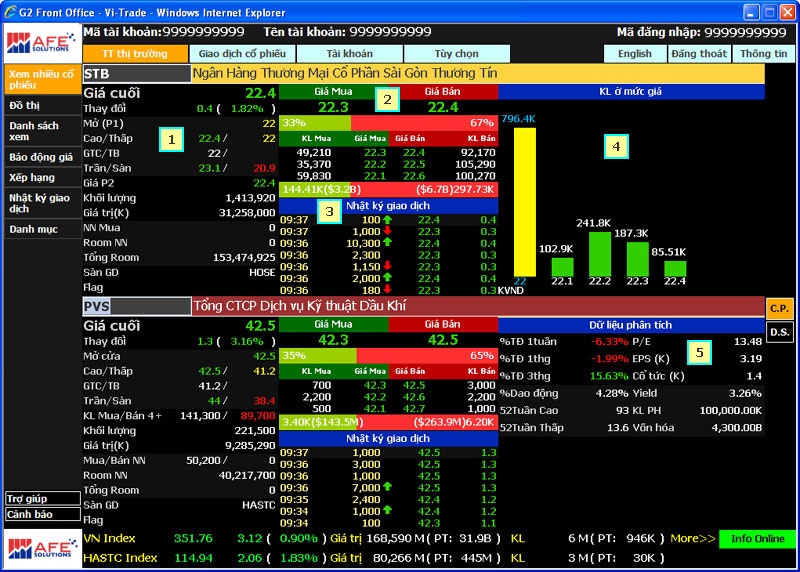Viewport: 800px width, 572px height.
Task: Click the VN Index label
Action: pos(109,538)
